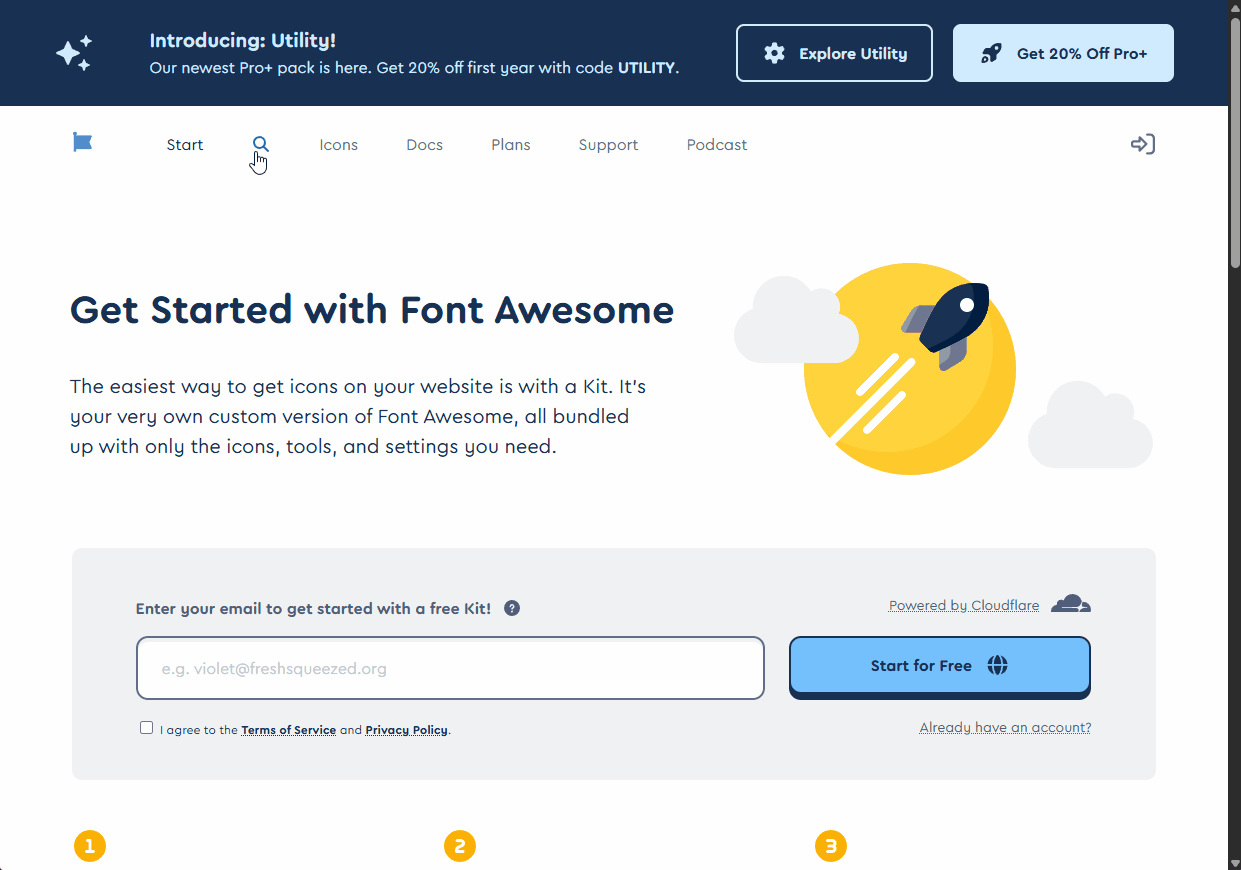Click the step 1 number badge
This screenshot has width=1241, height=870.
click(90, 846)
